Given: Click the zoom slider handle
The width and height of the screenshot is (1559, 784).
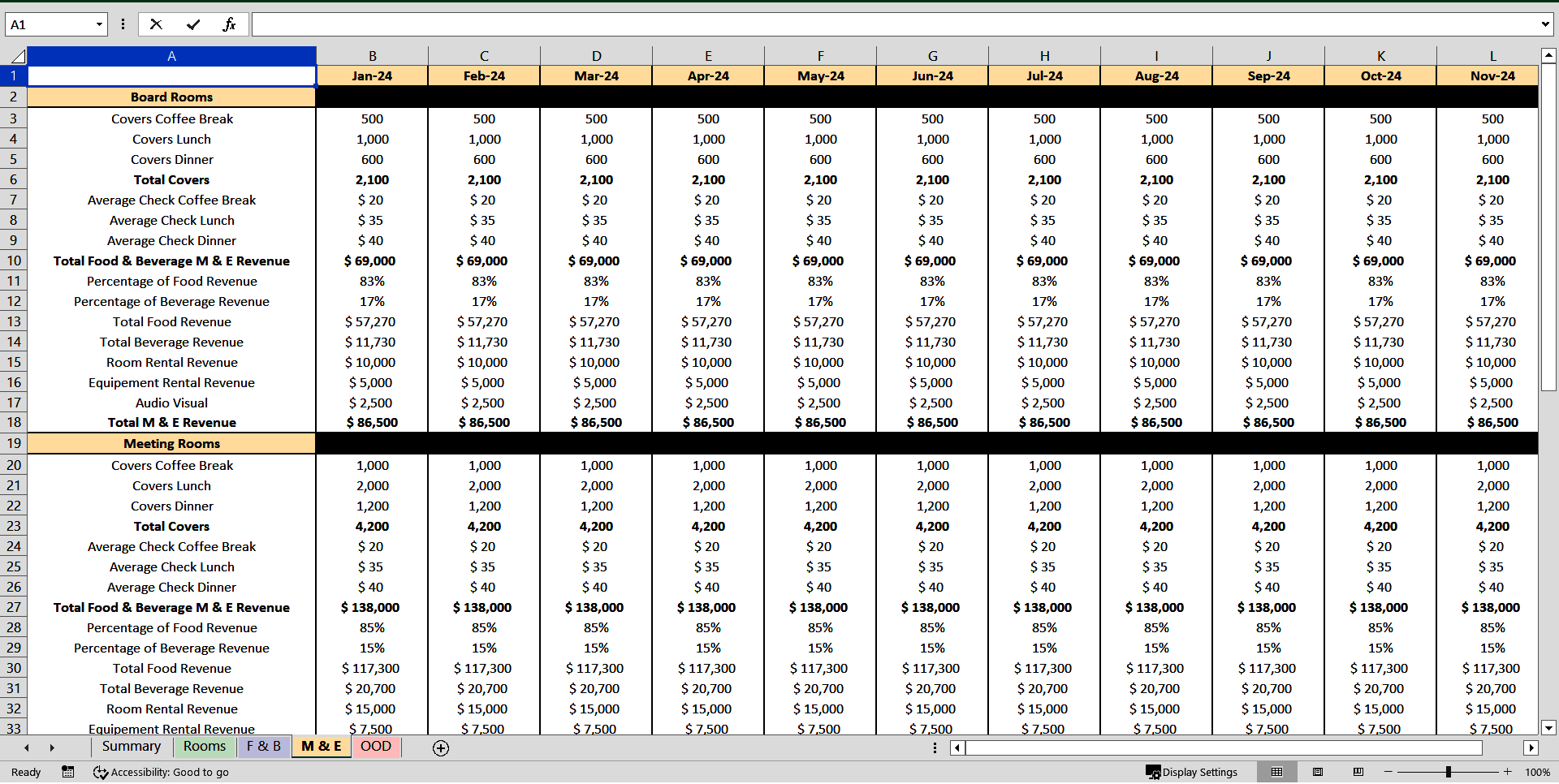Looking at the screenshot, I should (x=1448, y=772).
